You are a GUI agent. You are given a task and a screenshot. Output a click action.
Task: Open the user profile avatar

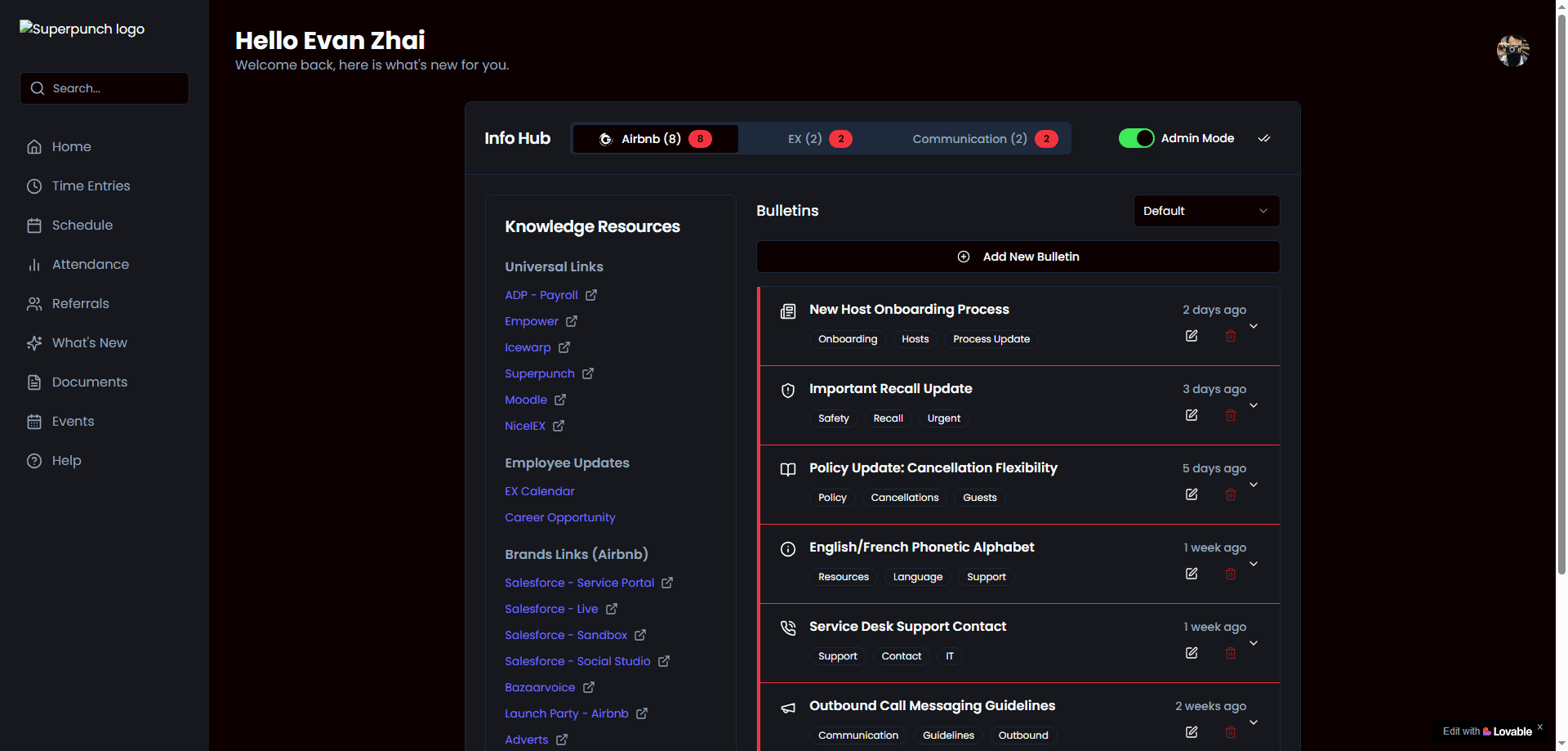(x=1512, y=51)
